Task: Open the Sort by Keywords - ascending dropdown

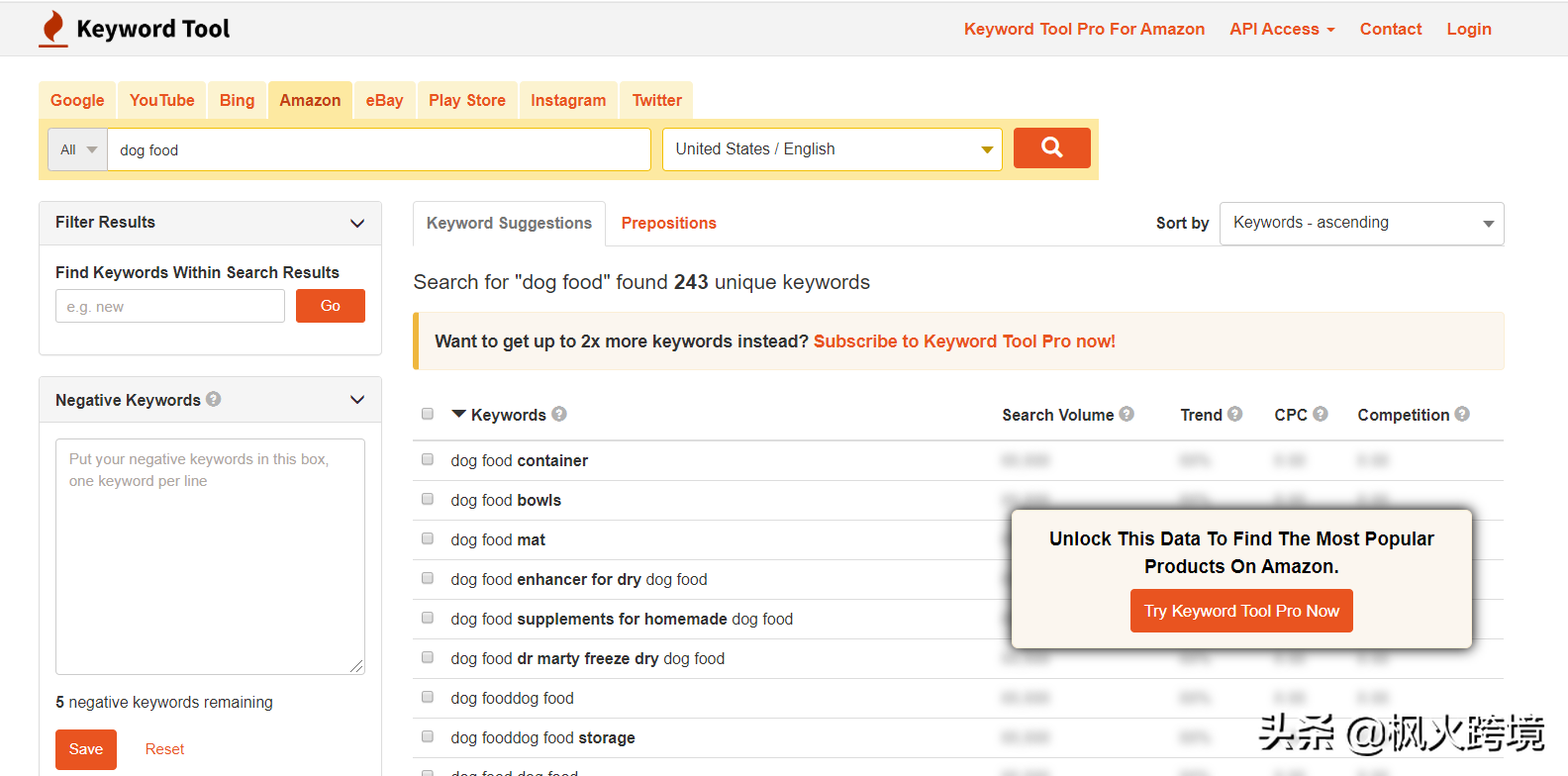Action: click(1362, 223)
